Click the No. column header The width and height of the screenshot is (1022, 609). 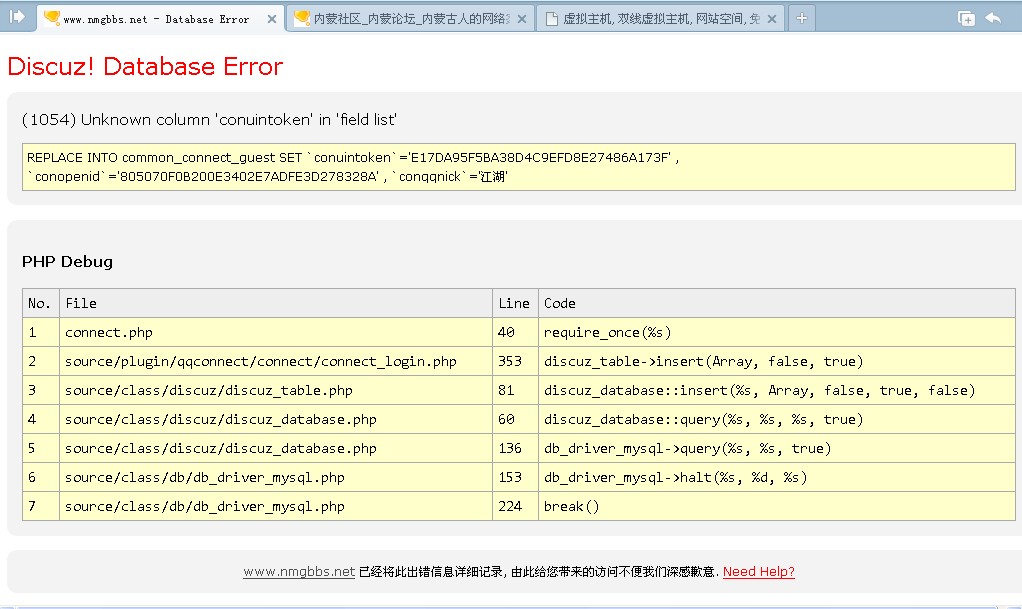(41, 303)
